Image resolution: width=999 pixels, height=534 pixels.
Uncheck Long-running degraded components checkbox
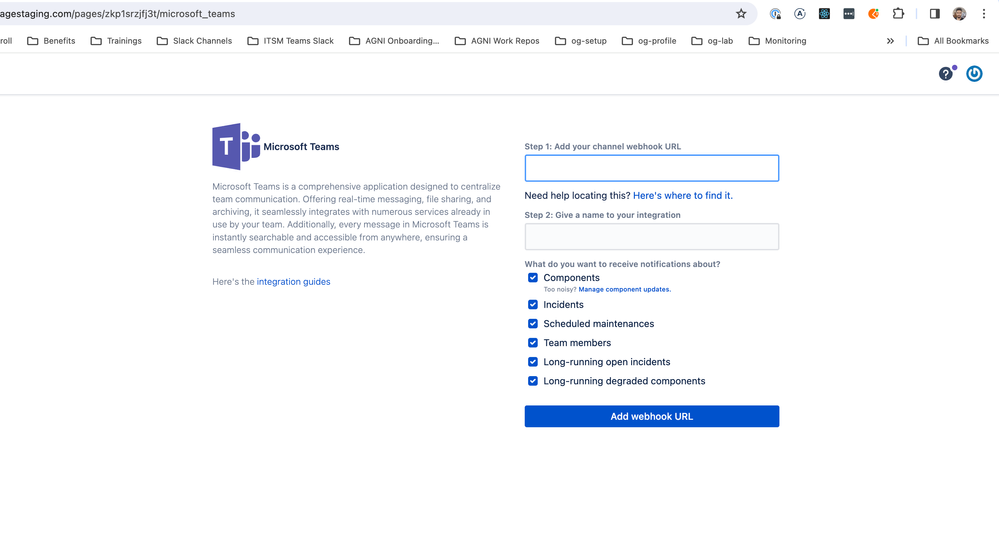tap(533, 381)
